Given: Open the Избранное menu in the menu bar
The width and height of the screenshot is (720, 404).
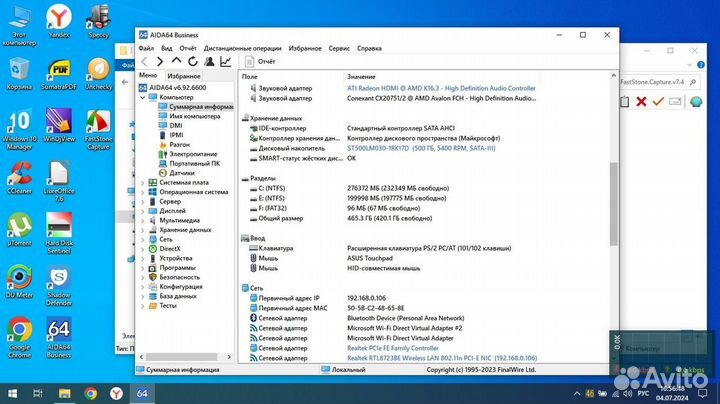Looking at the screenshot, I should click(305, 48).
